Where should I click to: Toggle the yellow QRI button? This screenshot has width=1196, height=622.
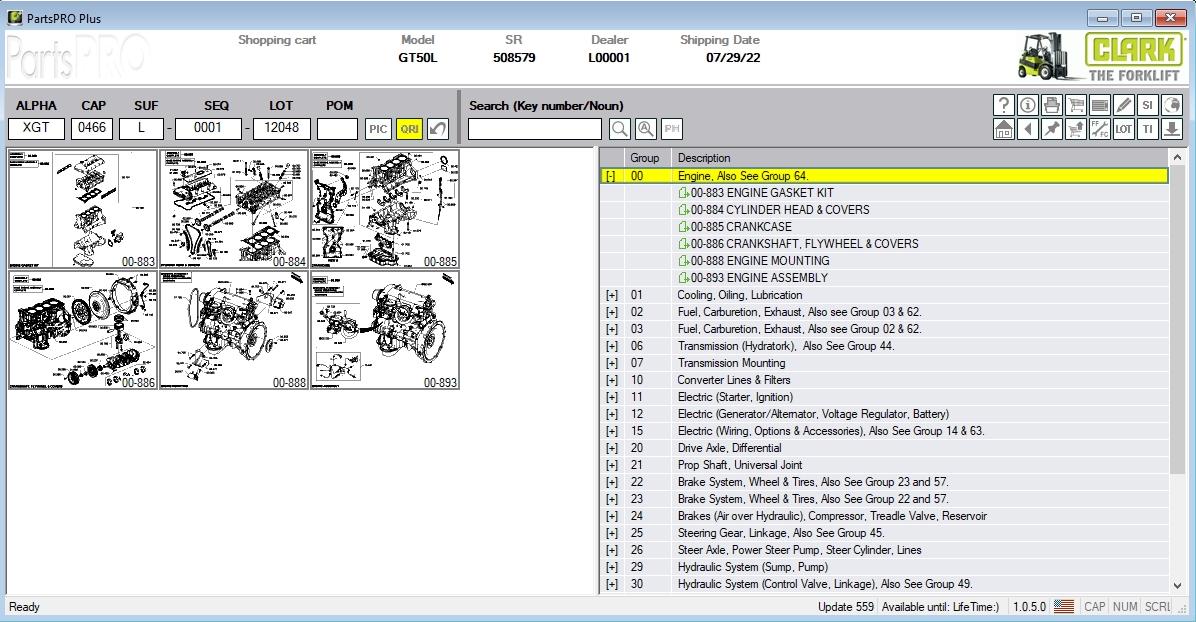pos(409,129)
